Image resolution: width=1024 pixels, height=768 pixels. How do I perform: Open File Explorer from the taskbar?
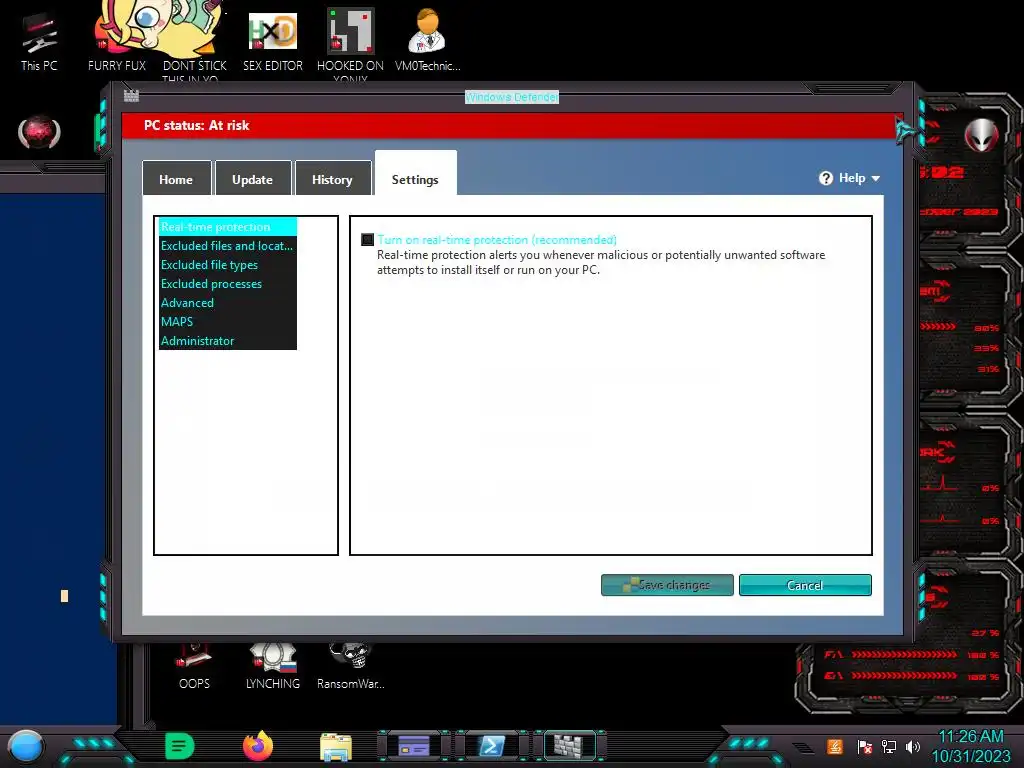336,746
